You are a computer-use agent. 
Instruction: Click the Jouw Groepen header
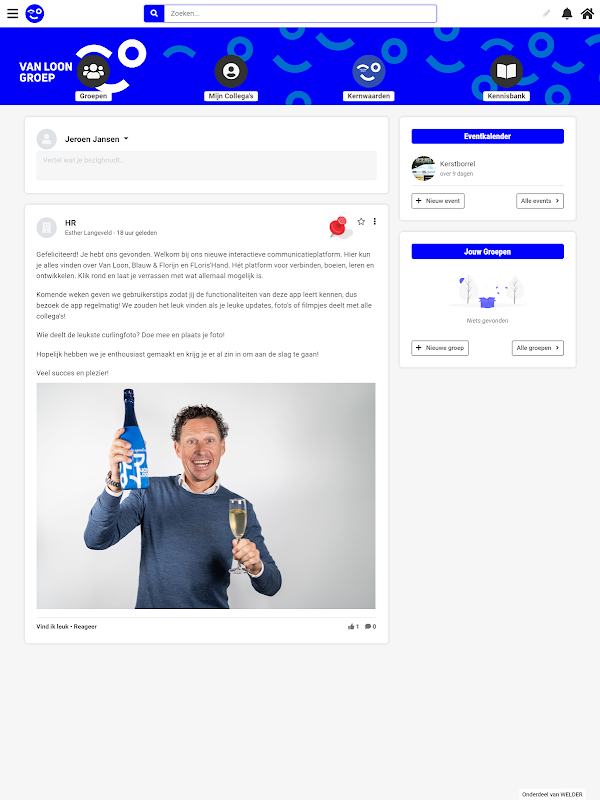[487, 252]
